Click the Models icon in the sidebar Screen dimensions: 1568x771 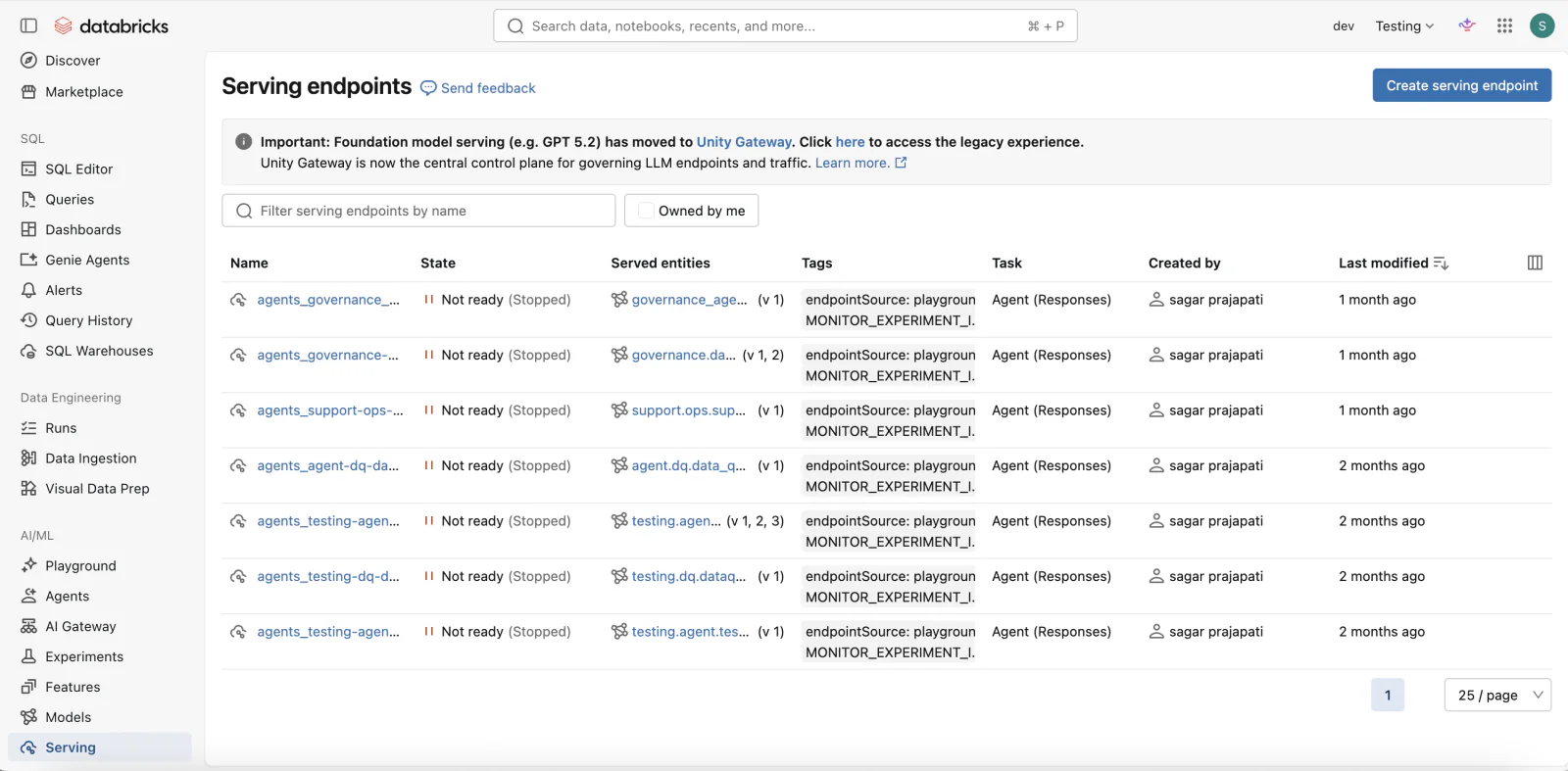click(28, 717)
